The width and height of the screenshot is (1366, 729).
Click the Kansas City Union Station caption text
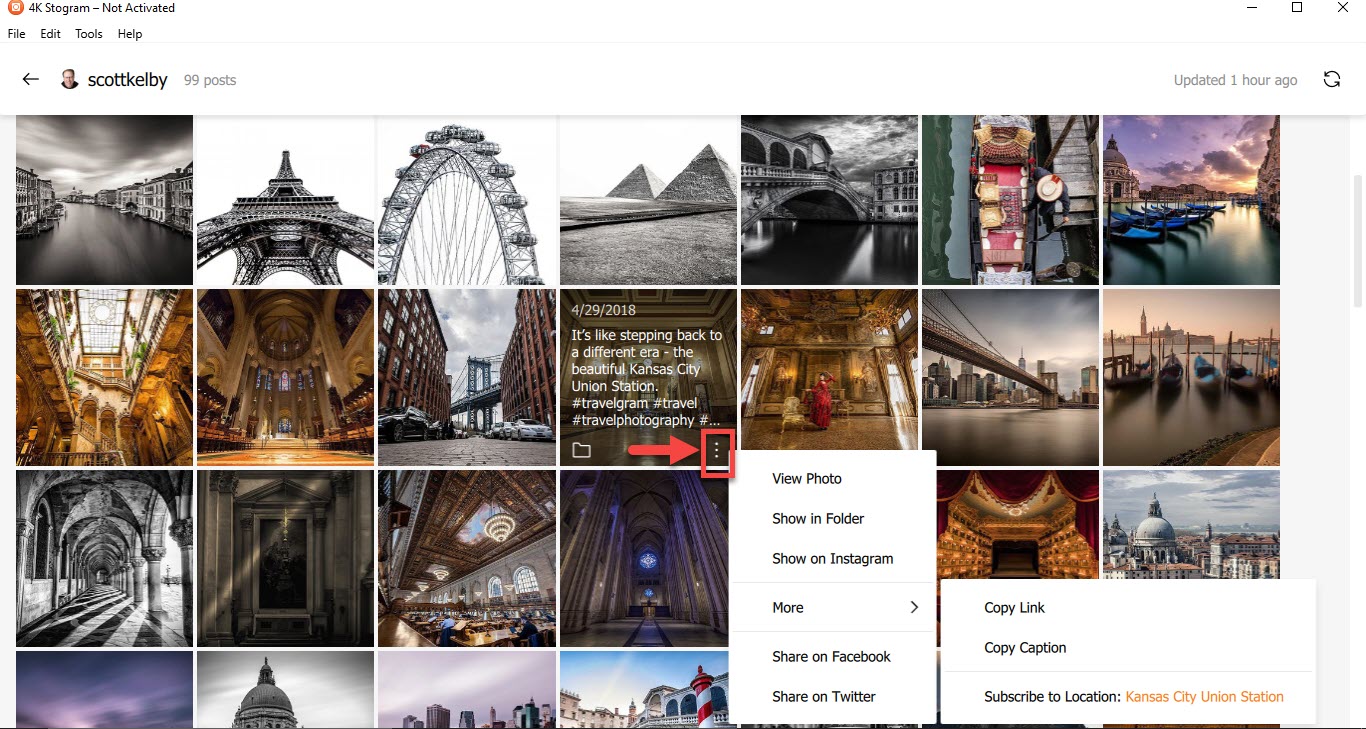point(647,378)
